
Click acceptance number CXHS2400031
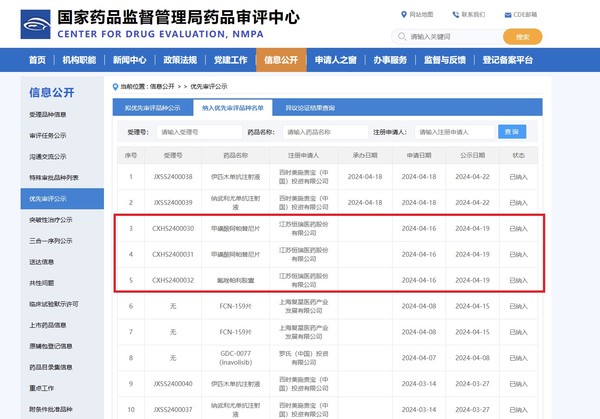(173, 254)
